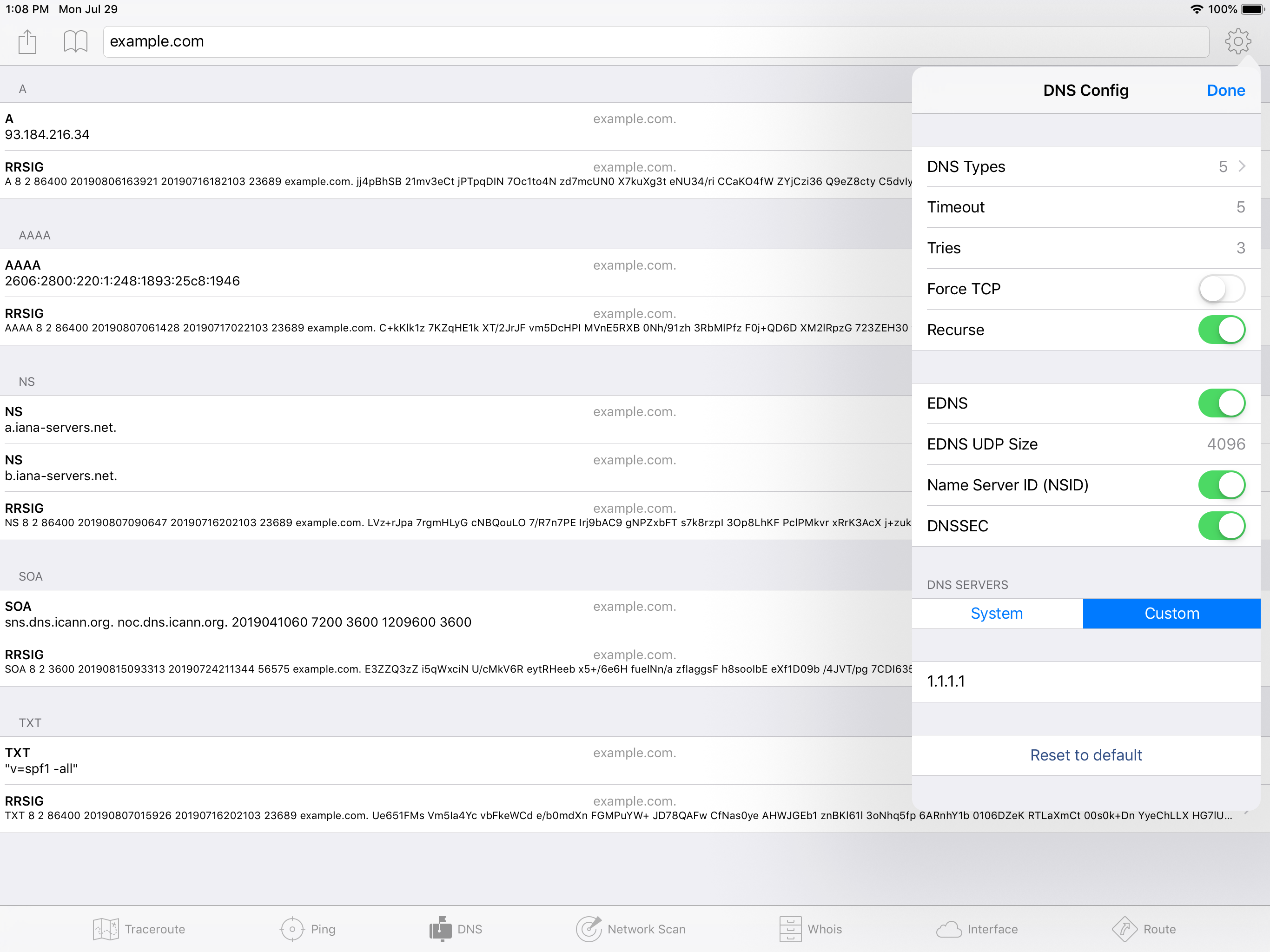Open the Traceroute tool icon
This screenshot has width=1270, height=952.
(x=106, y=928)
